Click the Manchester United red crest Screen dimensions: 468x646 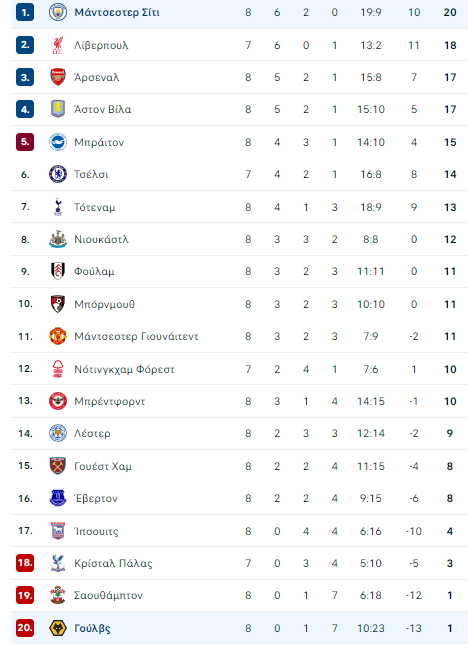tap(58, 336)
